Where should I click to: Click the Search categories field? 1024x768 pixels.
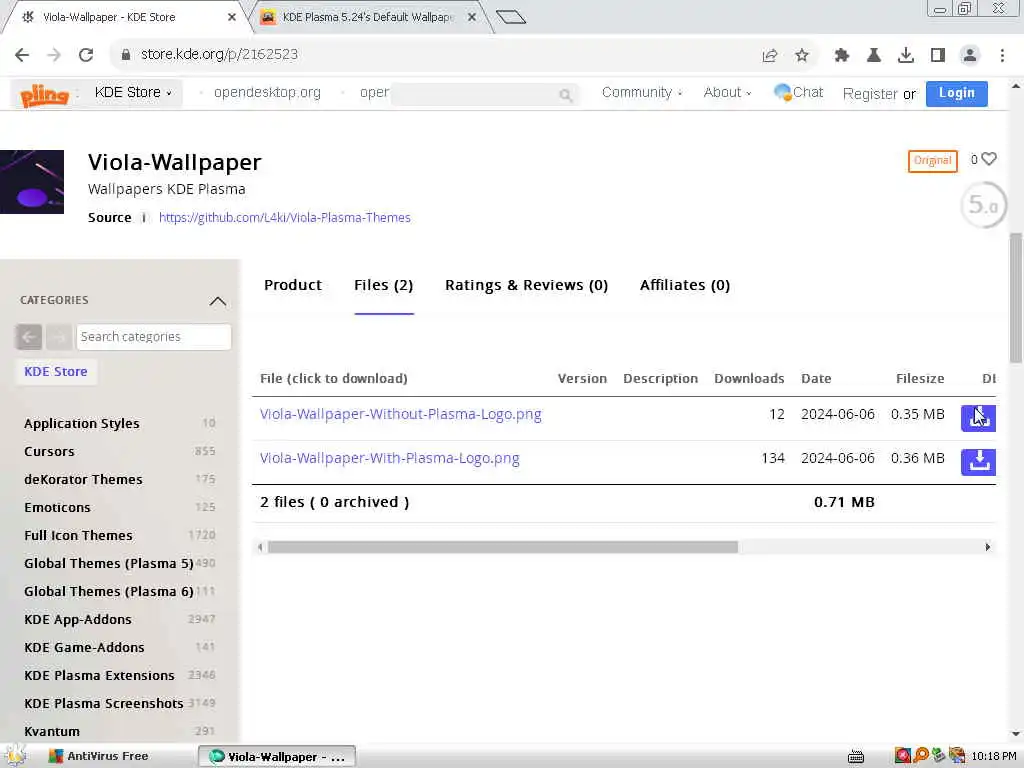(153, 337)
